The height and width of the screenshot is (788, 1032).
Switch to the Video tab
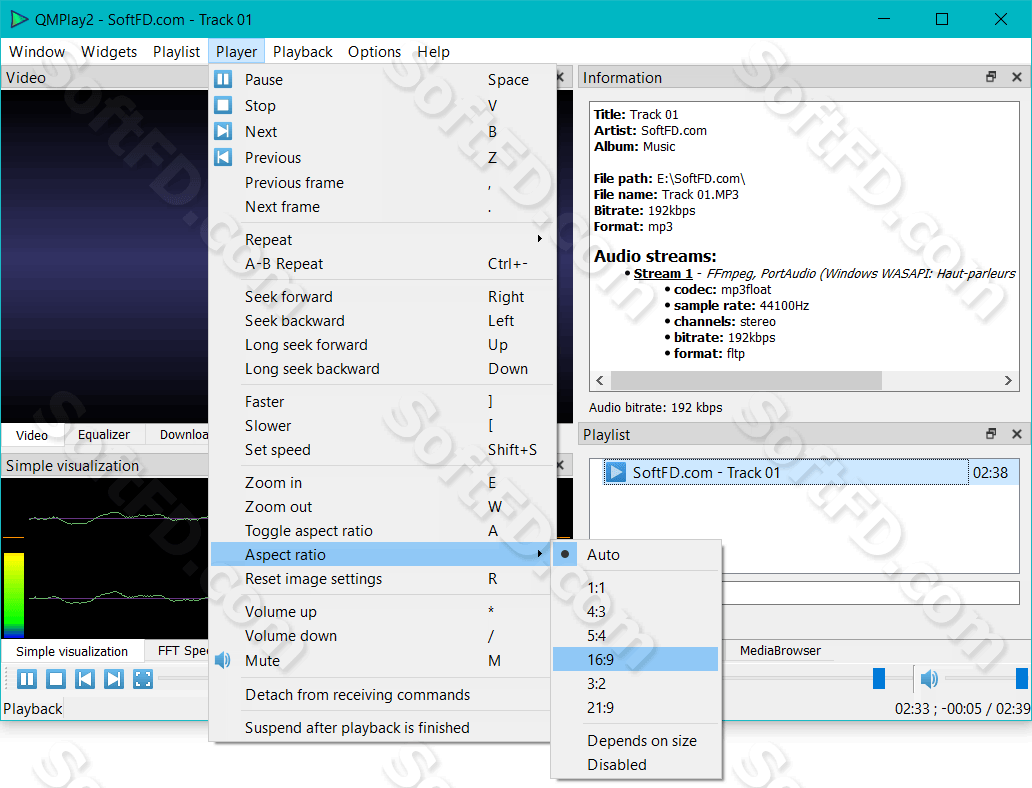32,434
